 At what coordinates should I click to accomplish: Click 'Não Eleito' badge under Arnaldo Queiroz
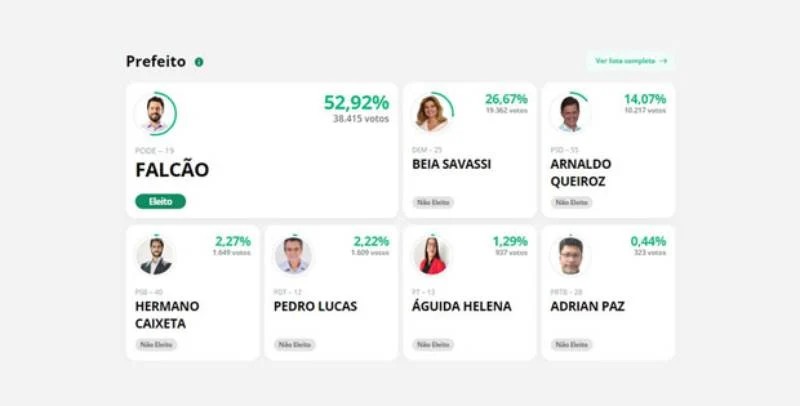[x=571, y=202]
